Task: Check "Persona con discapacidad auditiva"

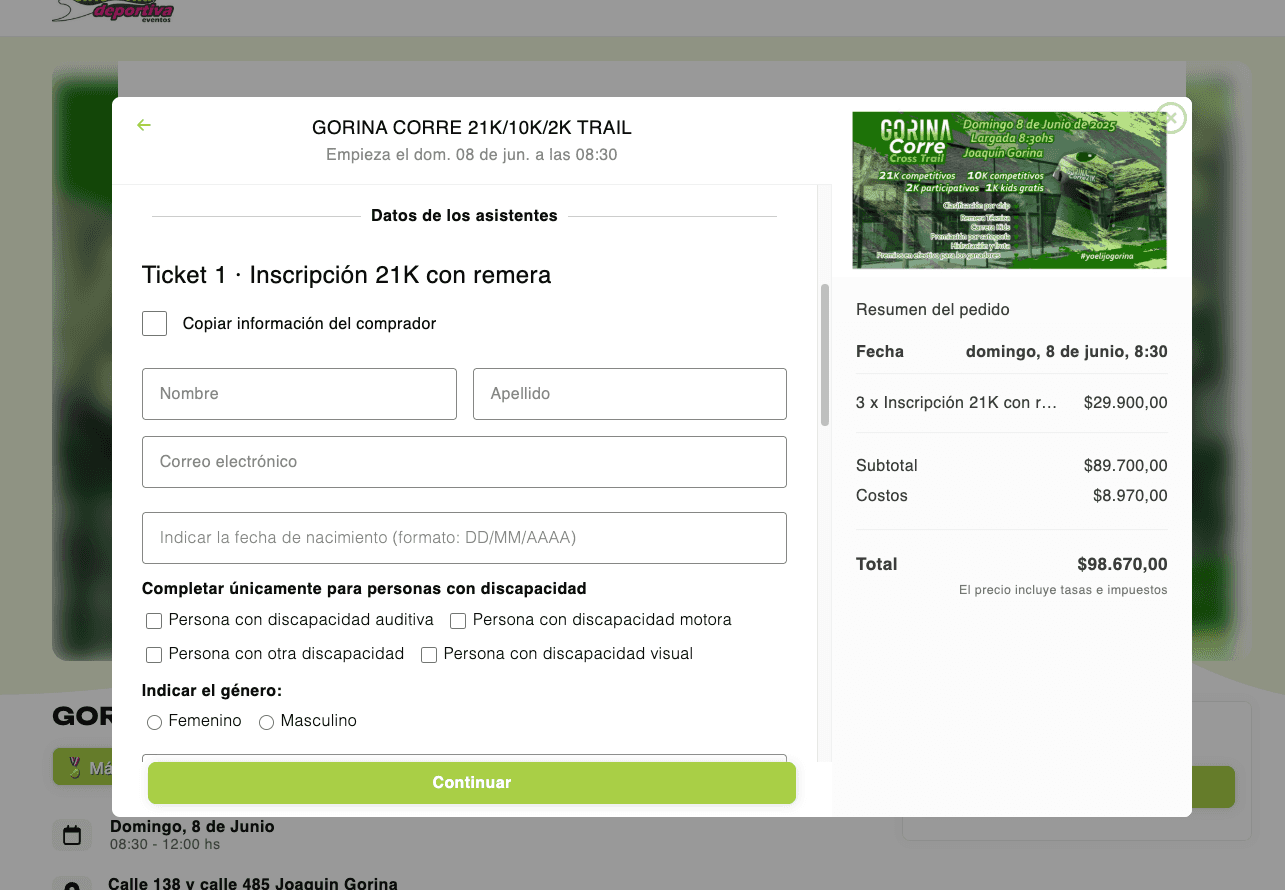Action: click(x=154, y=620)
